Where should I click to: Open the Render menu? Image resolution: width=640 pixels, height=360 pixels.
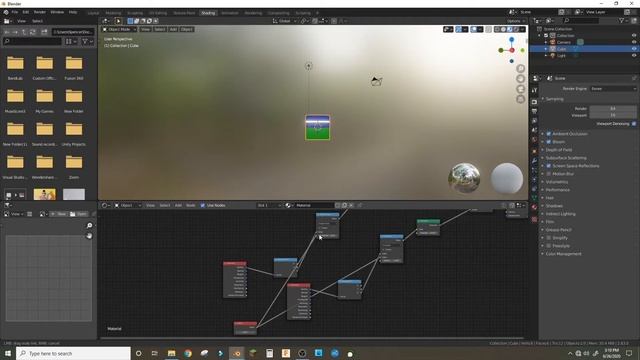(40, 12)
